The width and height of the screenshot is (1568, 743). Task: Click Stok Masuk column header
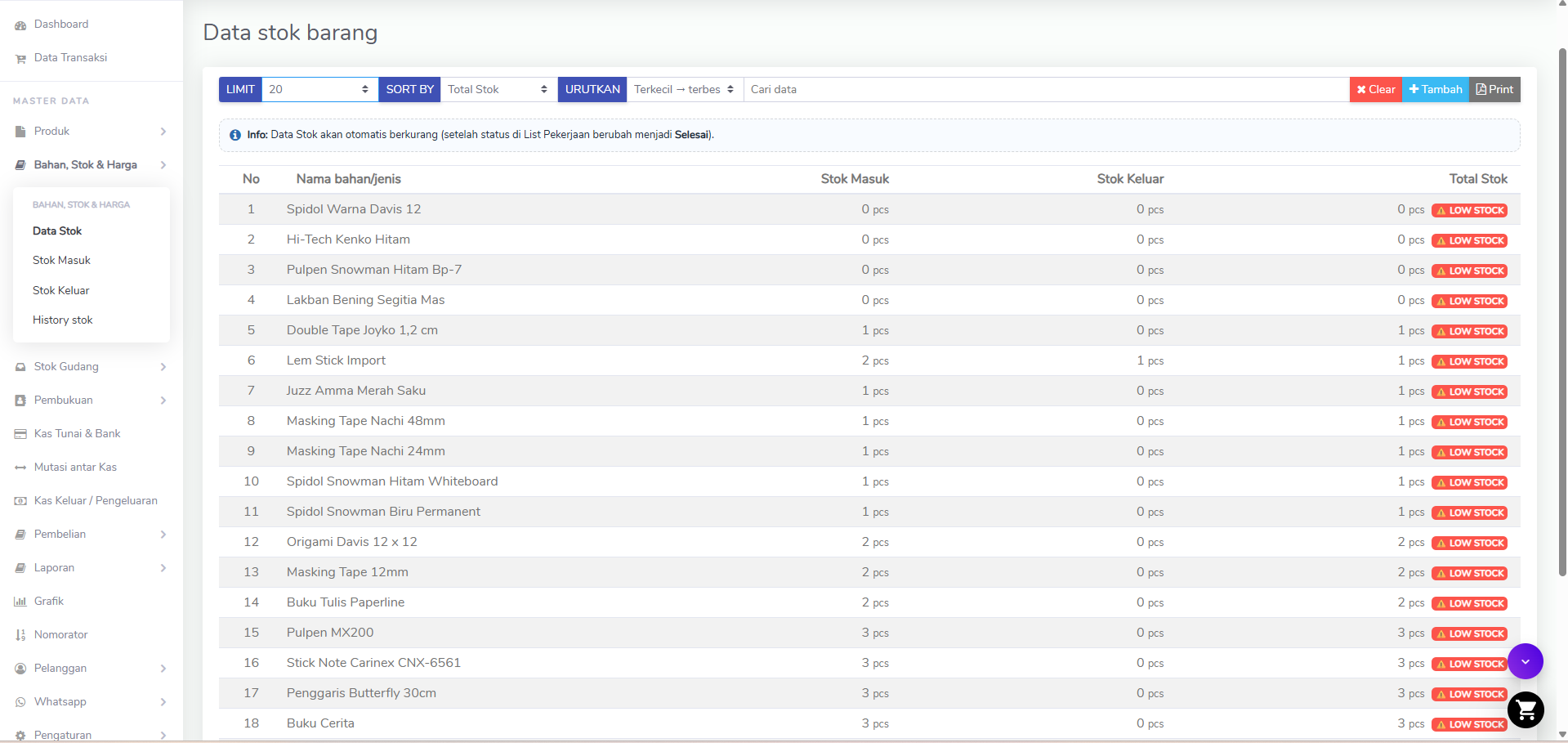pyautogui.click(x=855, y=179)
